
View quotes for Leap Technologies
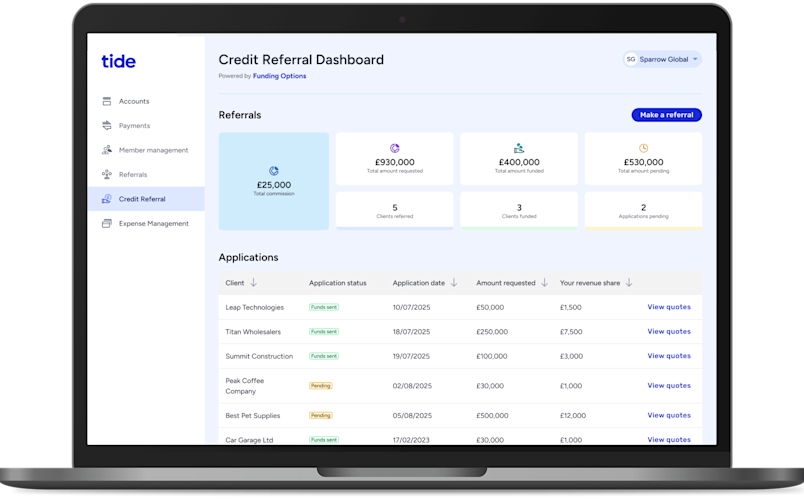pos(669,307)
